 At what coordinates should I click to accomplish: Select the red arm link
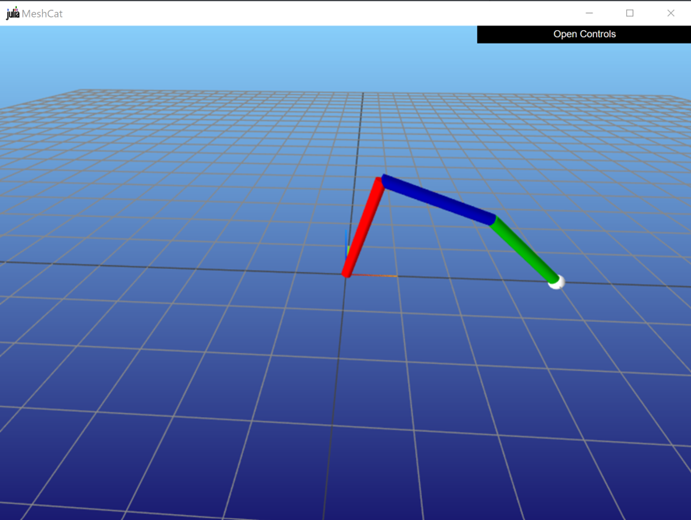click(364, 227)
